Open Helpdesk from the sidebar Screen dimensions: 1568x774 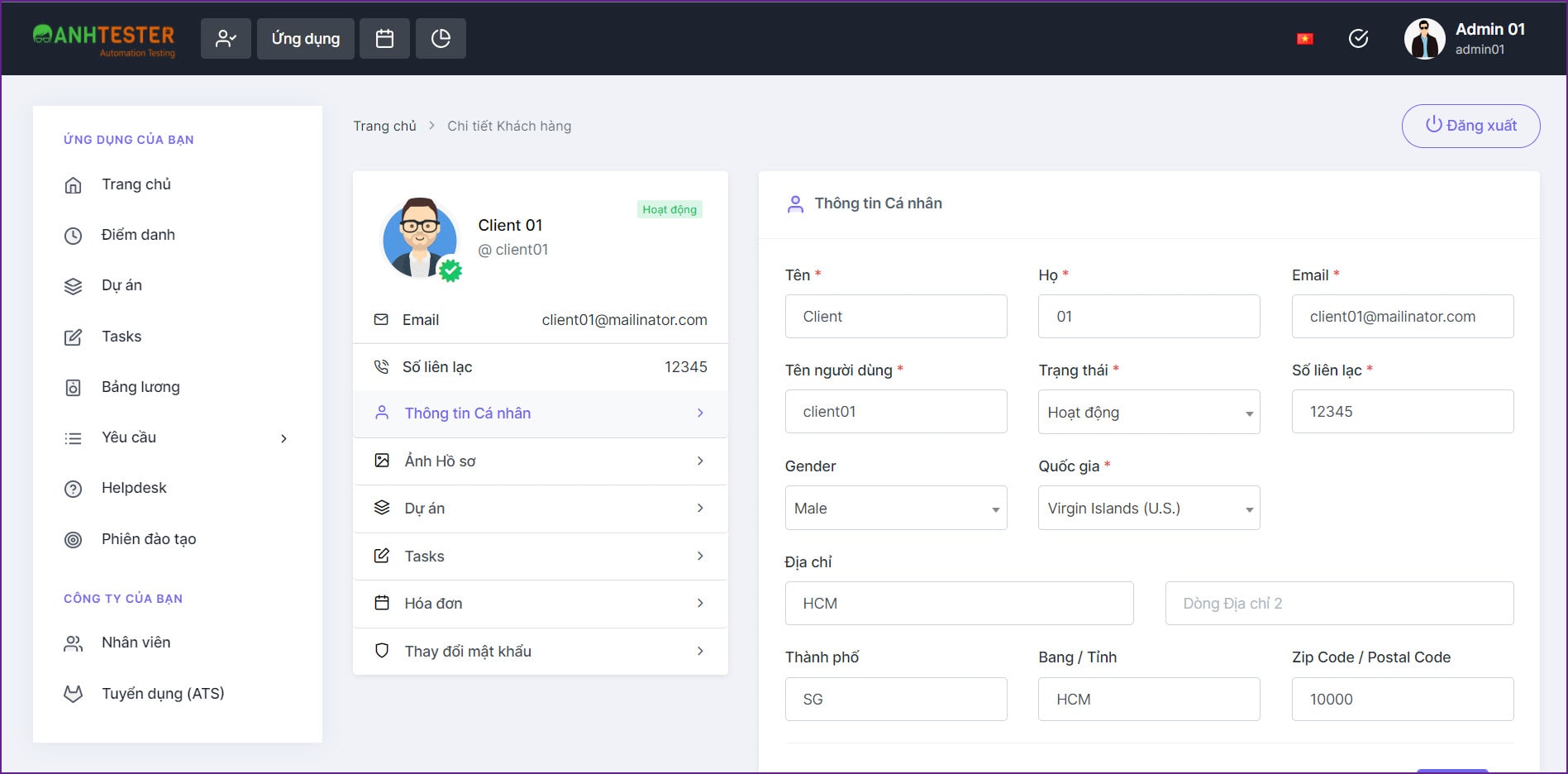[134, 488]
